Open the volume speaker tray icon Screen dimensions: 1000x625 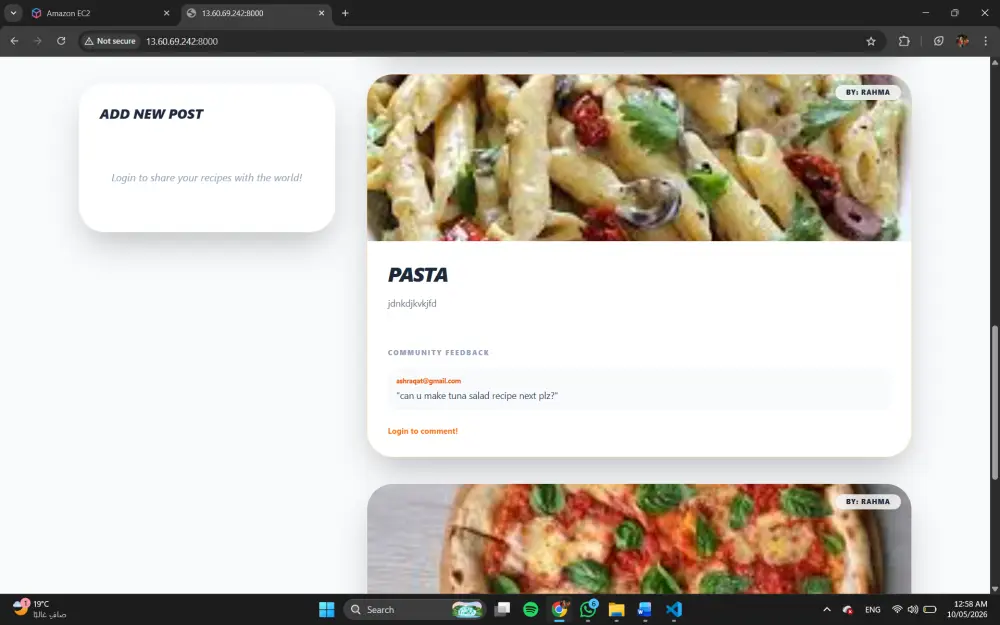pyautogui.click(x=913, y=610)
